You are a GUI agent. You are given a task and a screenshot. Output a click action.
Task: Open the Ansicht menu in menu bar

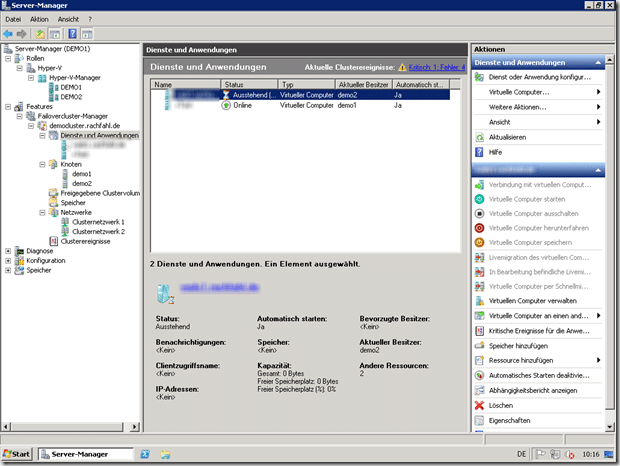pyautogui.click(x=68, y=19)
